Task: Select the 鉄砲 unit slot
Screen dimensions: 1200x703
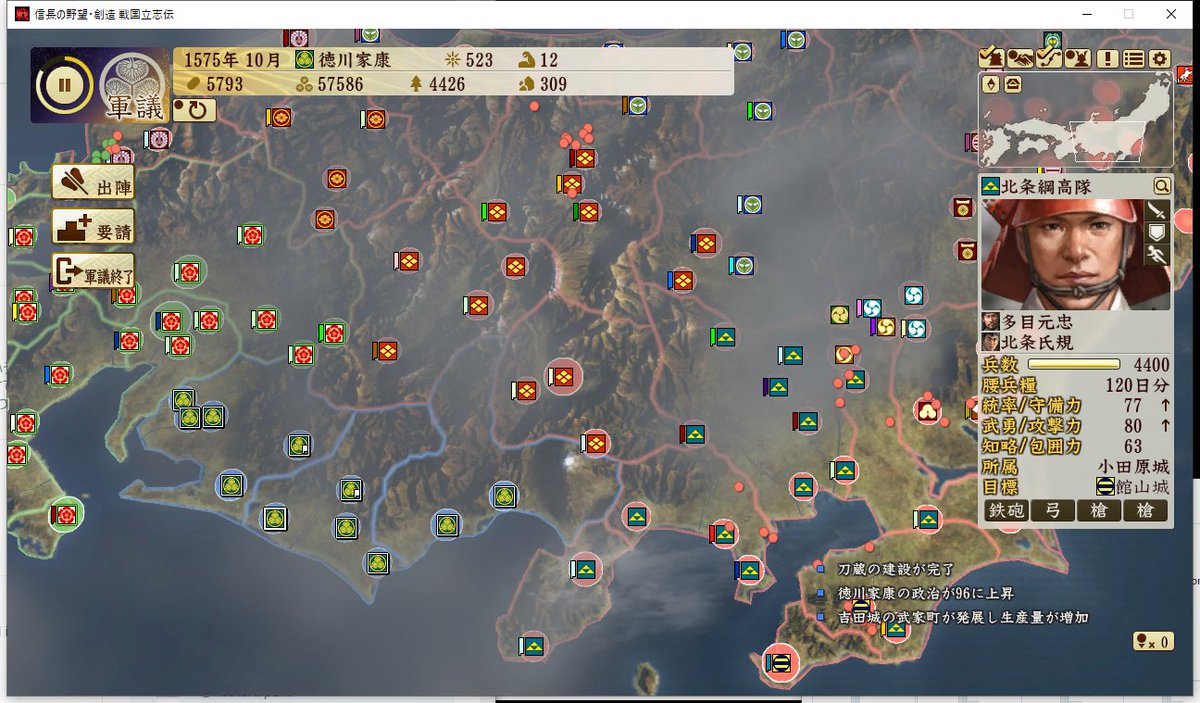Action: (x=1005, y=511)
